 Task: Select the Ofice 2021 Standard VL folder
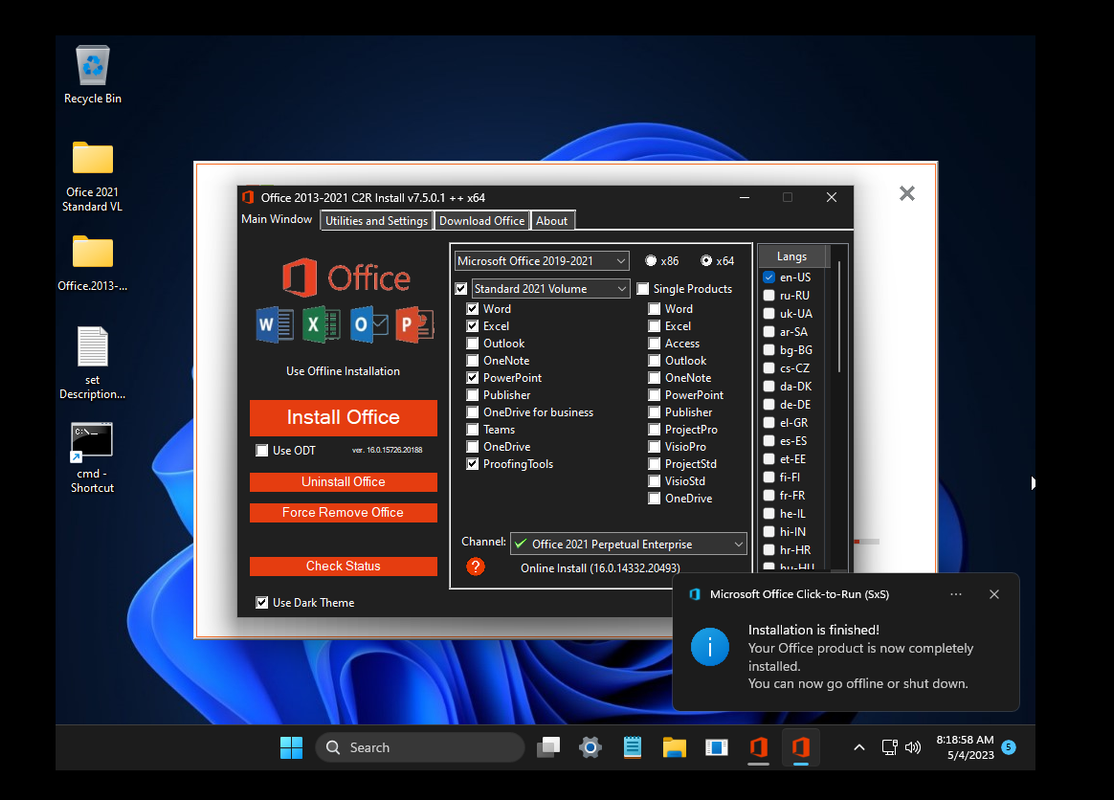coord(92,176)
